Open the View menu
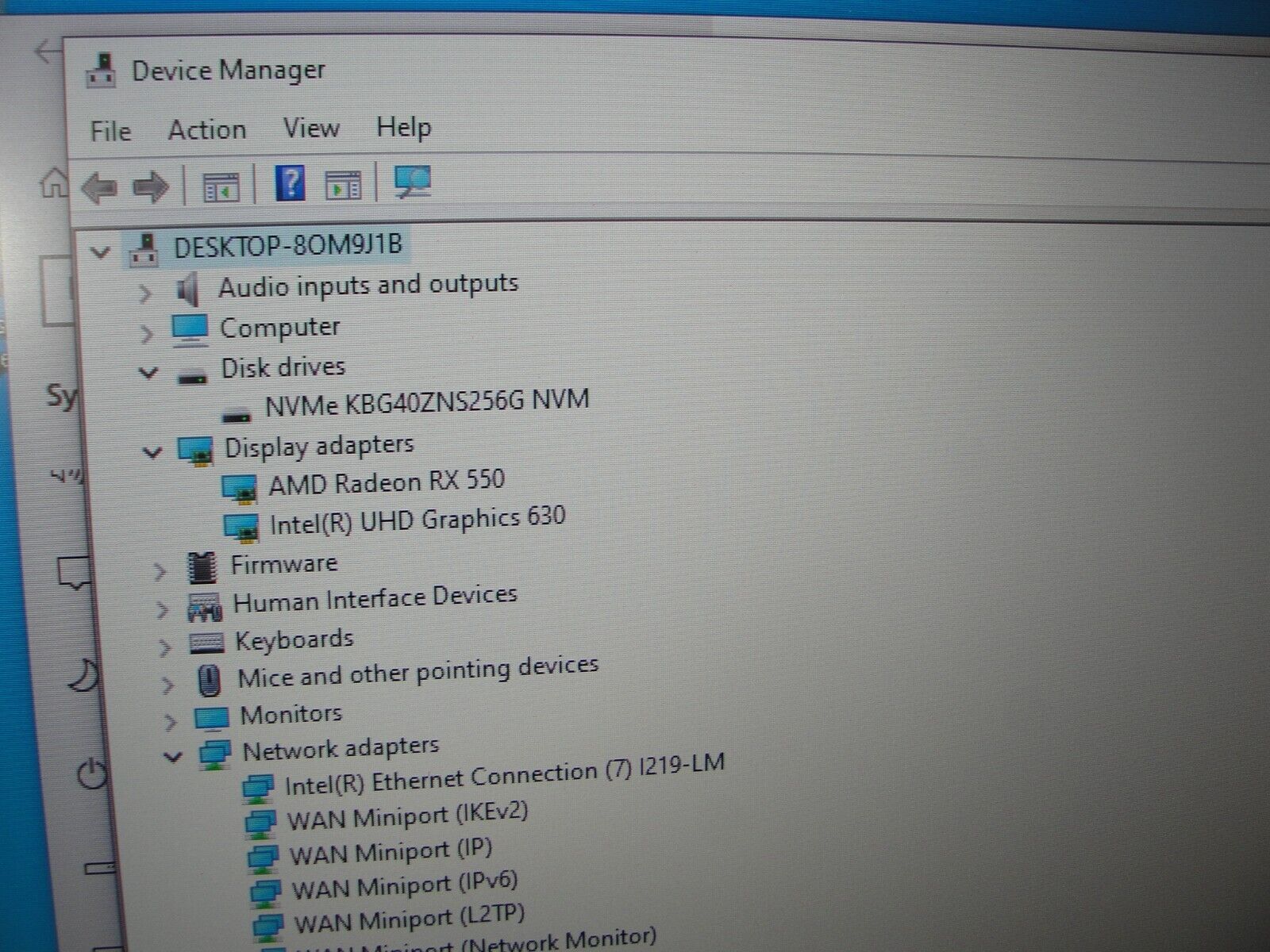This screenshot has width=1270, height=952. click(311, 128)
